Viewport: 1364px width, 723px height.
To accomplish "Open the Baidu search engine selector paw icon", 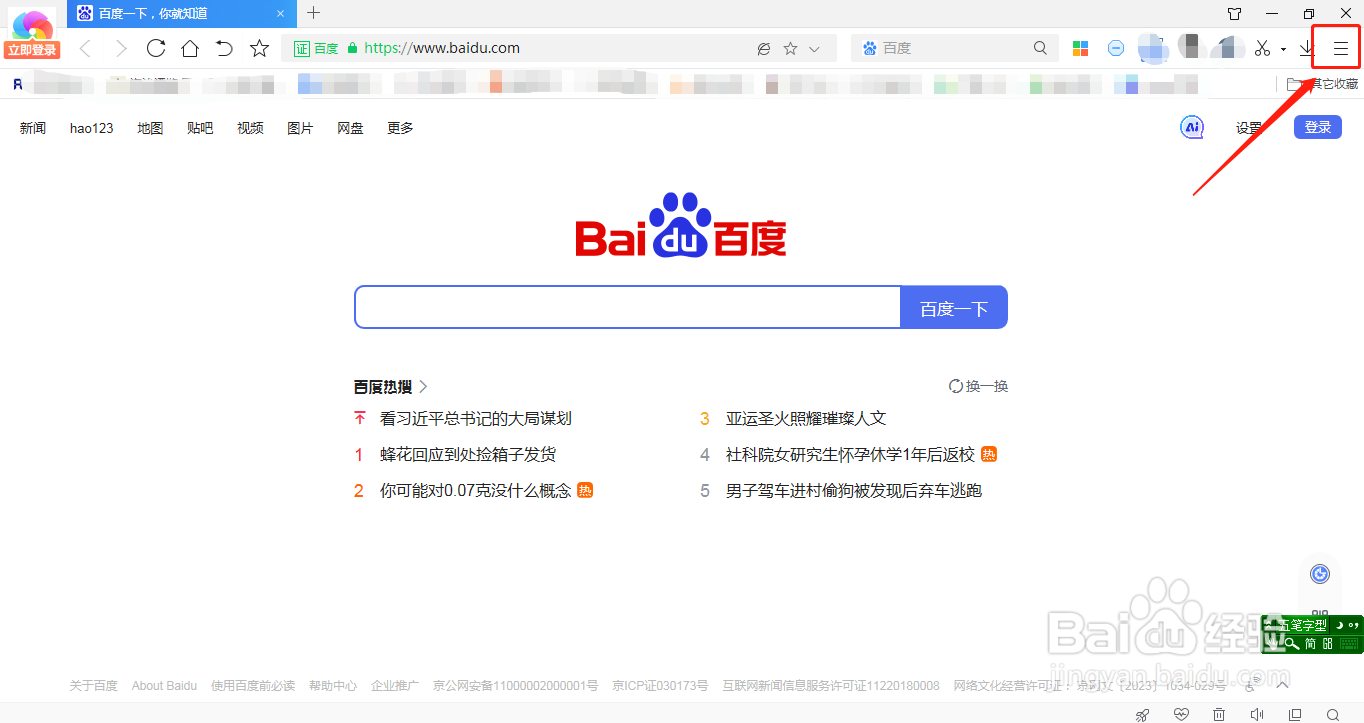I will (x=869, y=48).
